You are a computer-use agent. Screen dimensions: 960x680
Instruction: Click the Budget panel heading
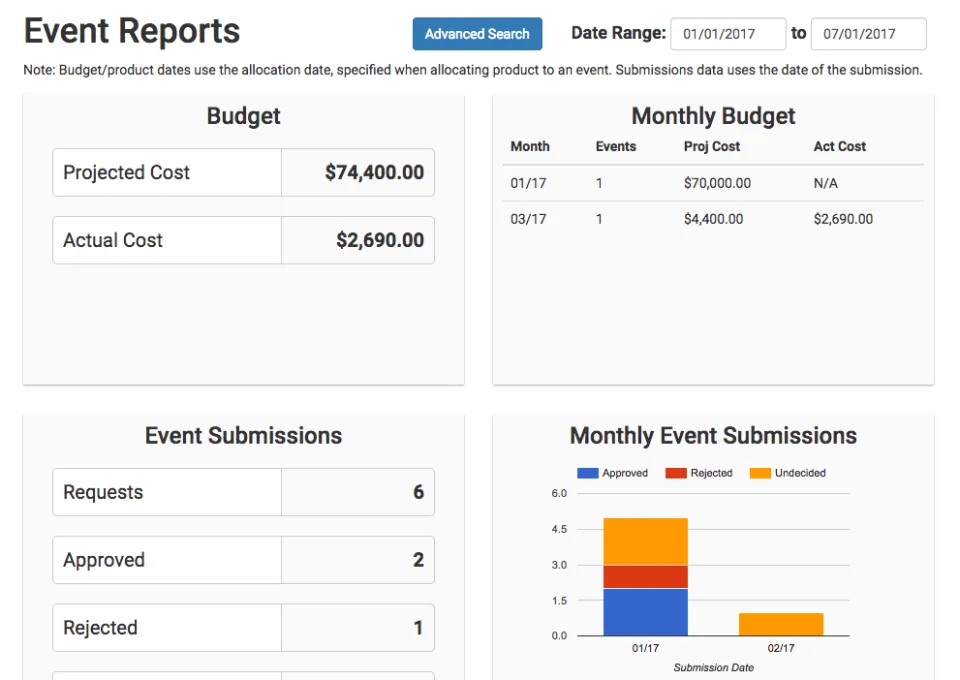click(243, 116)
